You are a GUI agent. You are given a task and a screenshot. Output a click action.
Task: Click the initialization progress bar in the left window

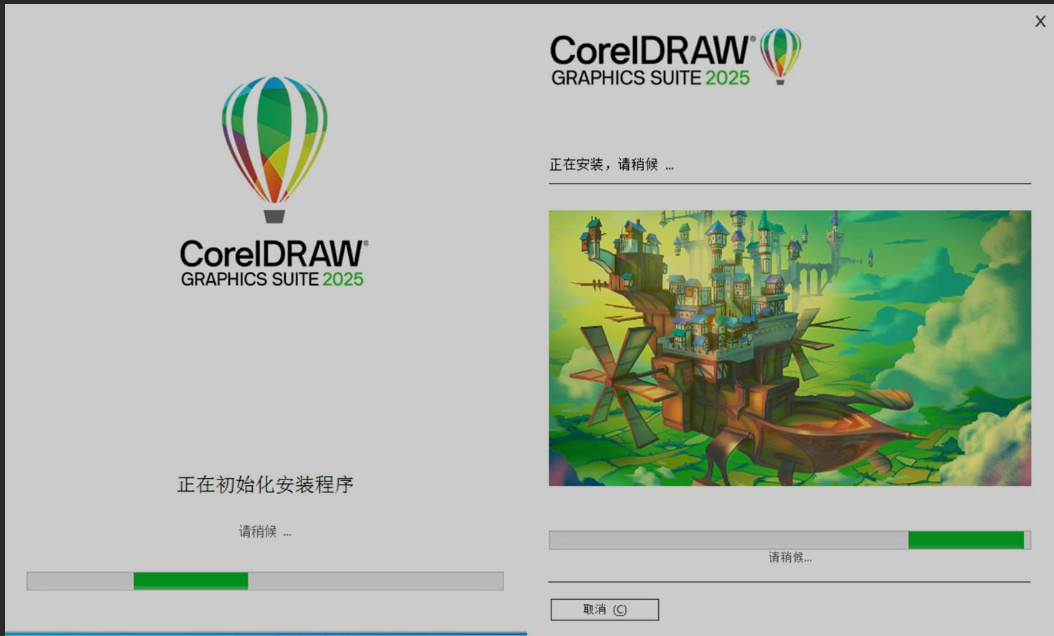[x=265, y=581]
